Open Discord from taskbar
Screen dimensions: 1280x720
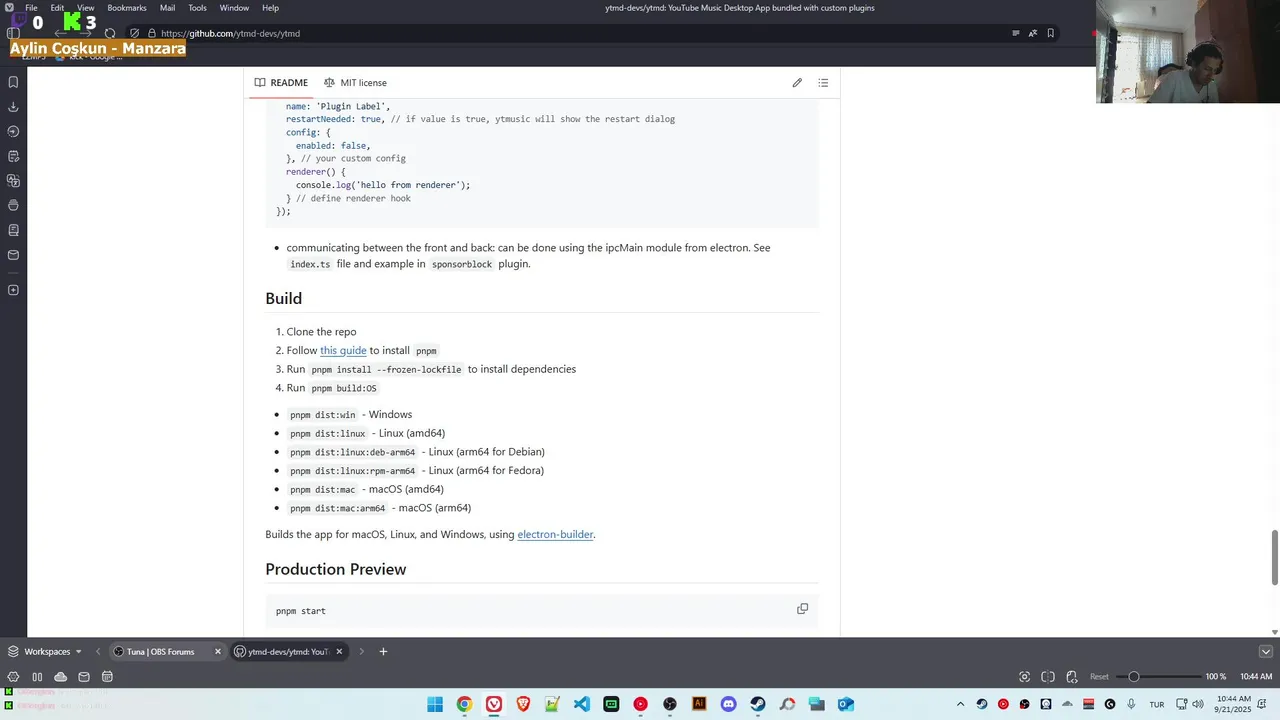728,704
